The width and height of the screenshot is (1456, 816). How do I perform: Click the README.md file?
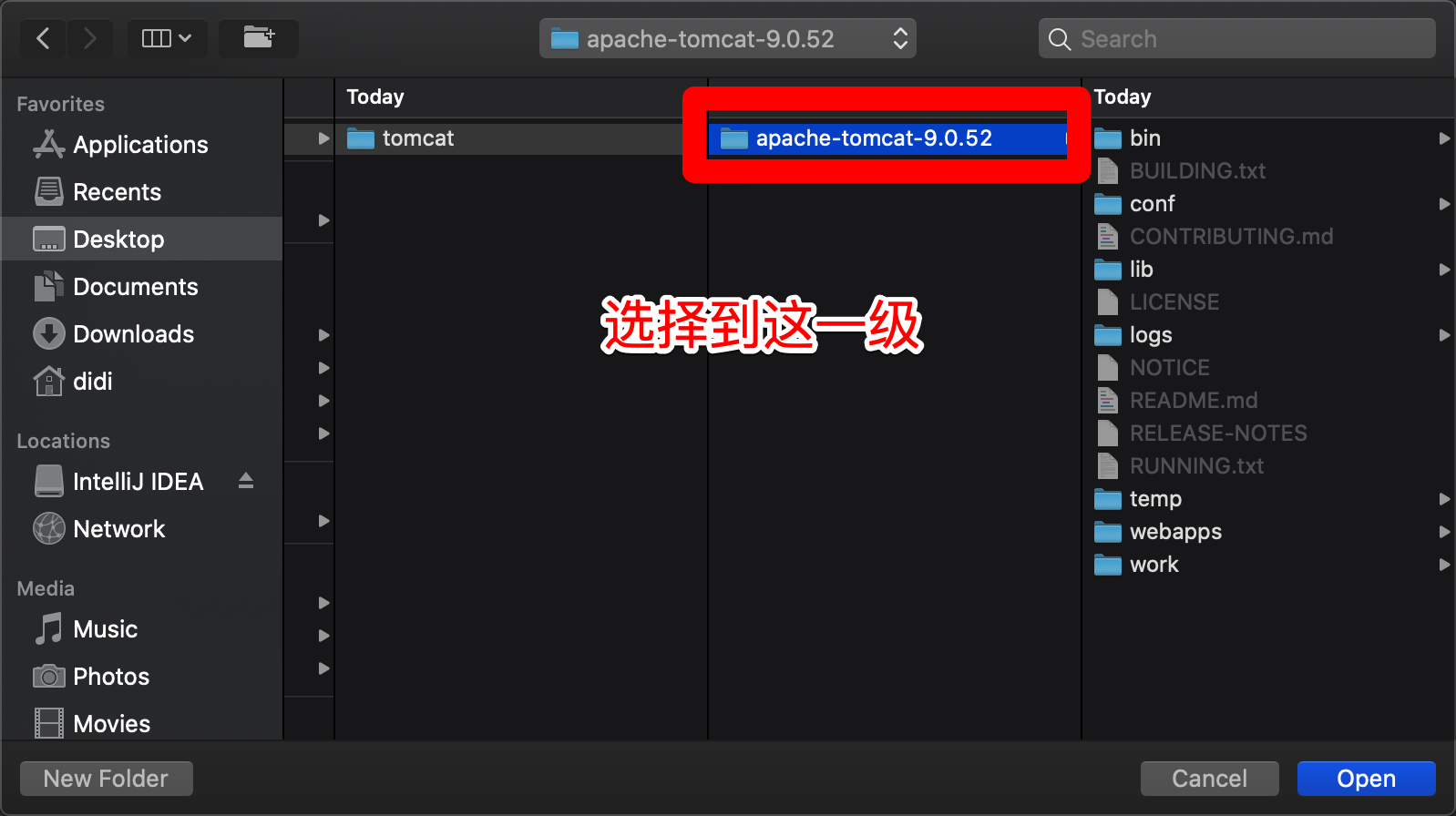click(x=1268, y=401)
